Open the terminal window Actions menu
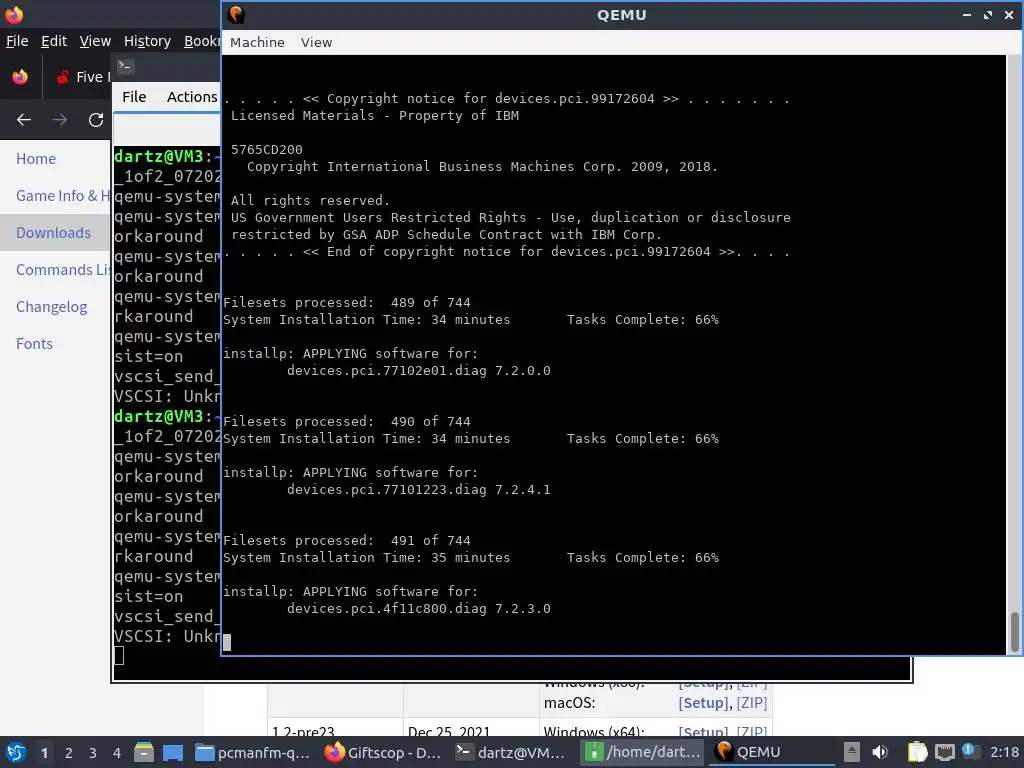1024x768 pixels. coord(192,97)
